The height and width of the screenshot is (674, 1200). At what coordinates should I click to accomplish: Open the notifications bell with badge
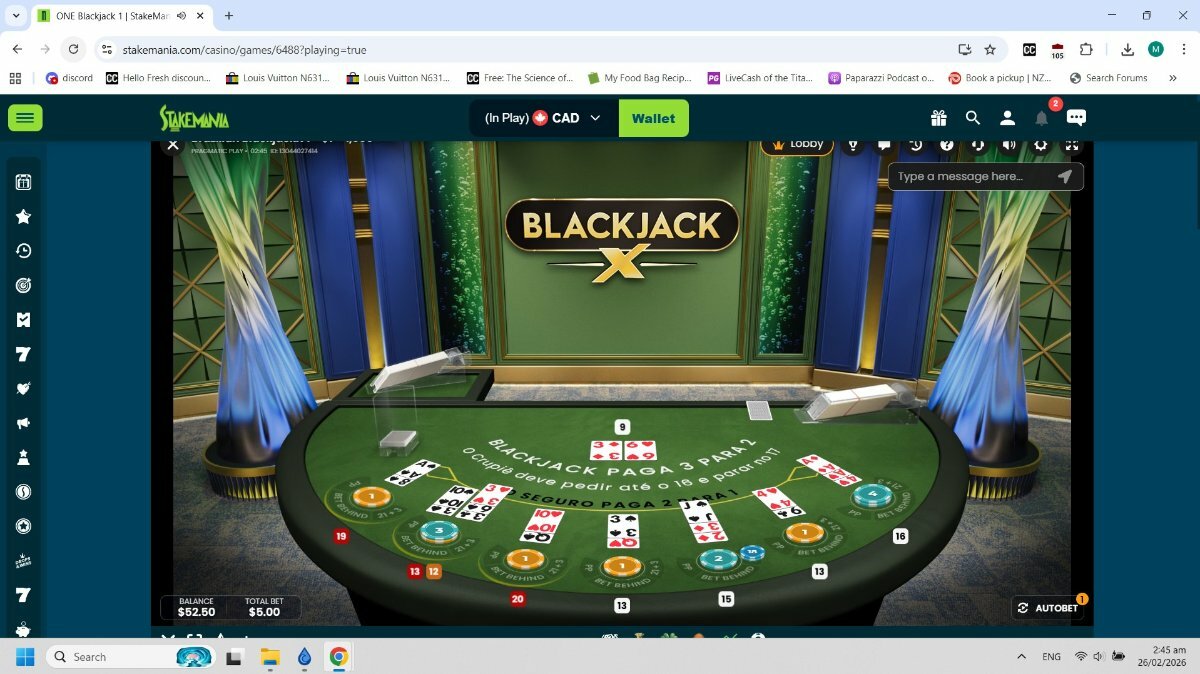tap(1041, 118)
